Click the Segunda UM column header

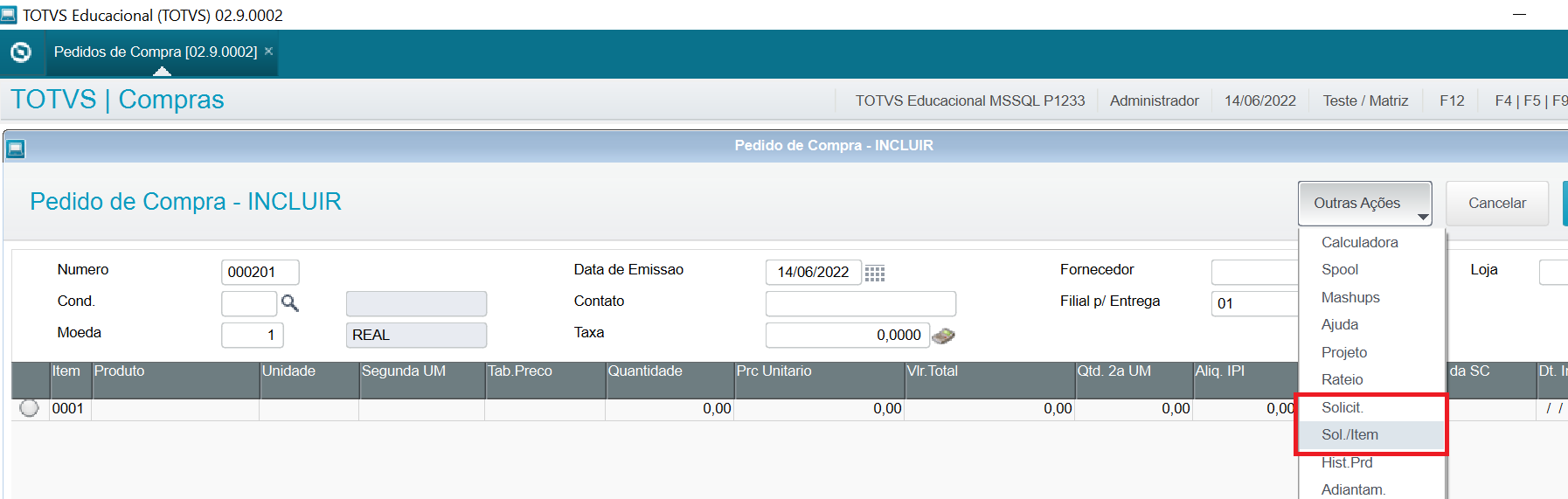click(422, 380)
